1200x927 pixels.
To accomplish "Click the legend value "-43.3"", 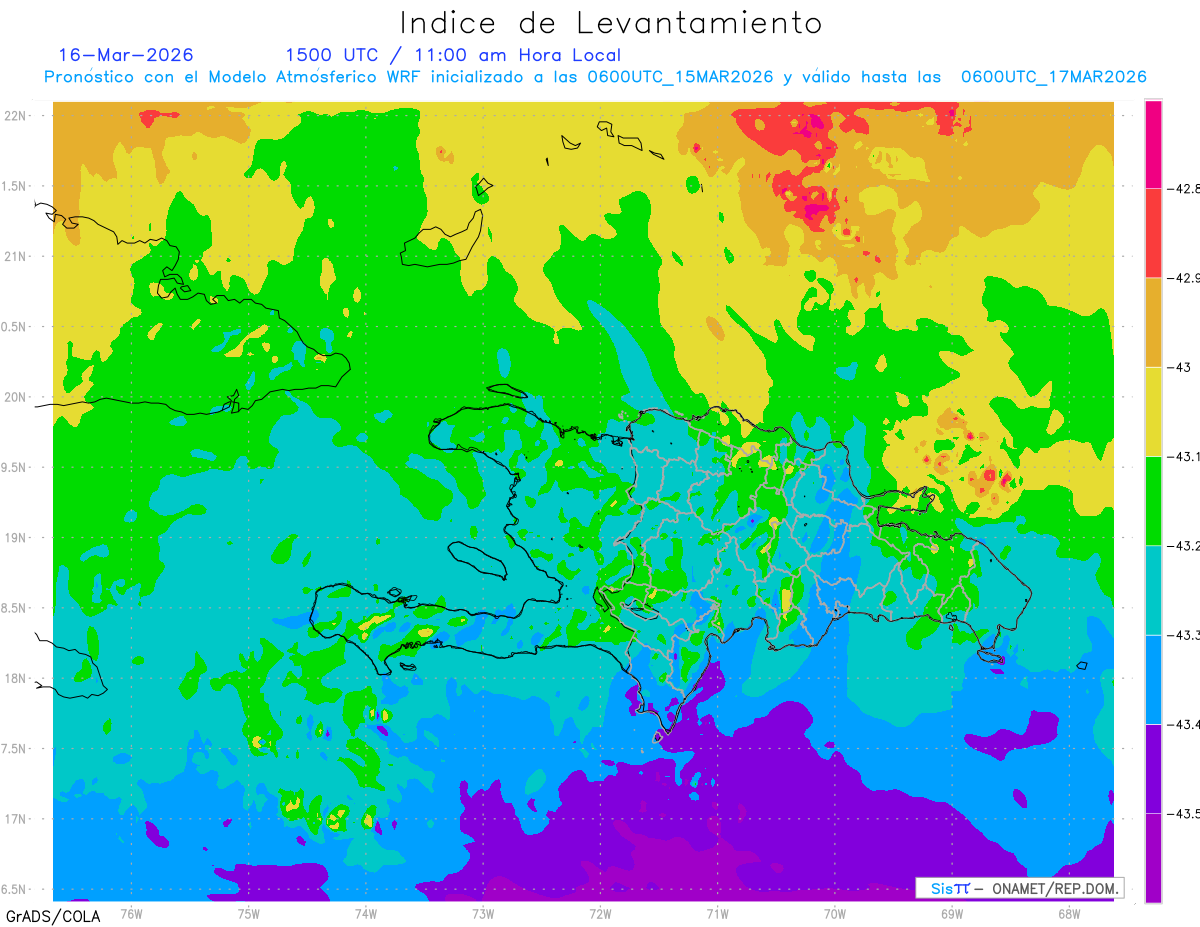I will coord(1182,635).
